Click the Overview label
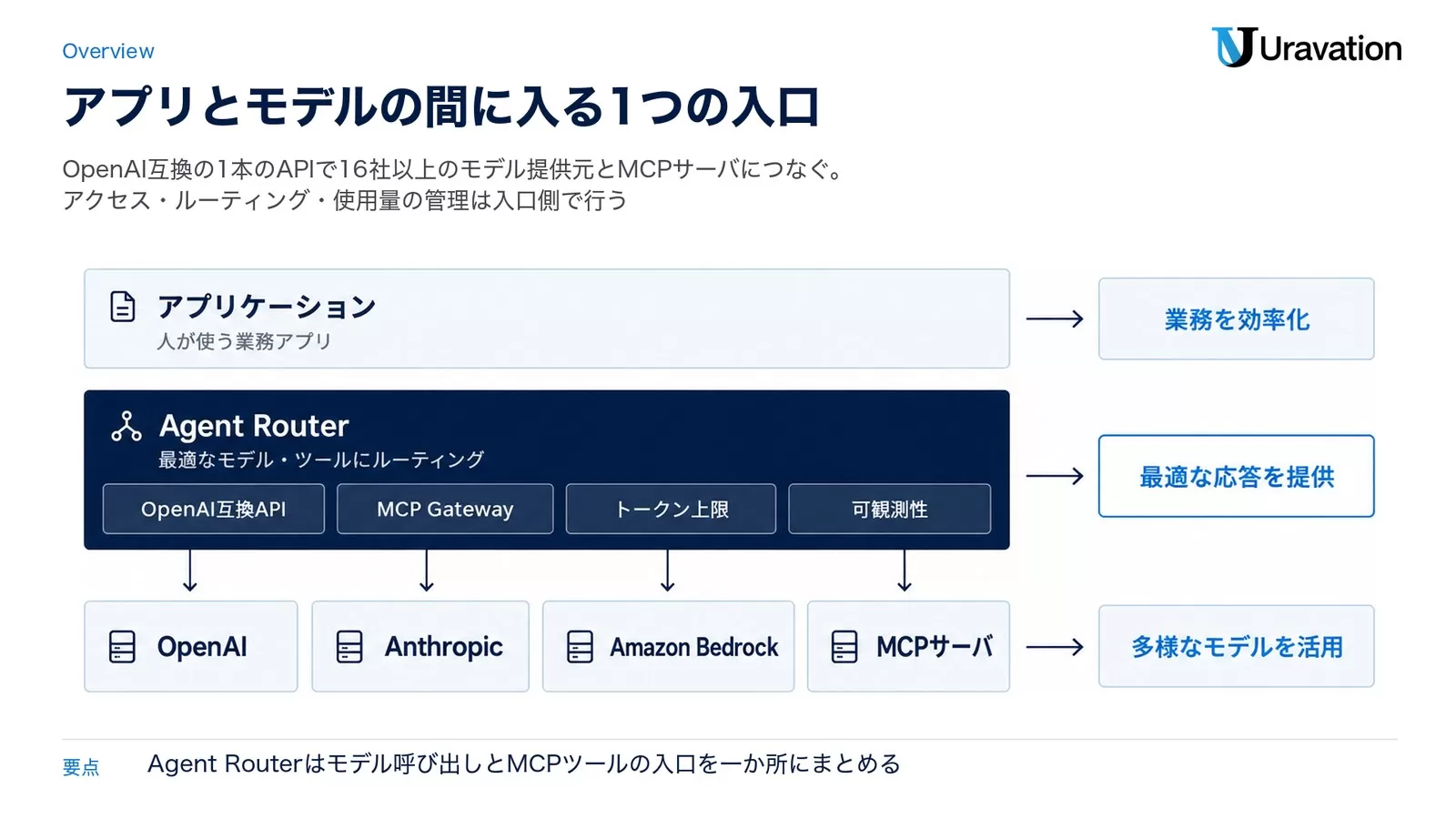 tap(108, 51)
